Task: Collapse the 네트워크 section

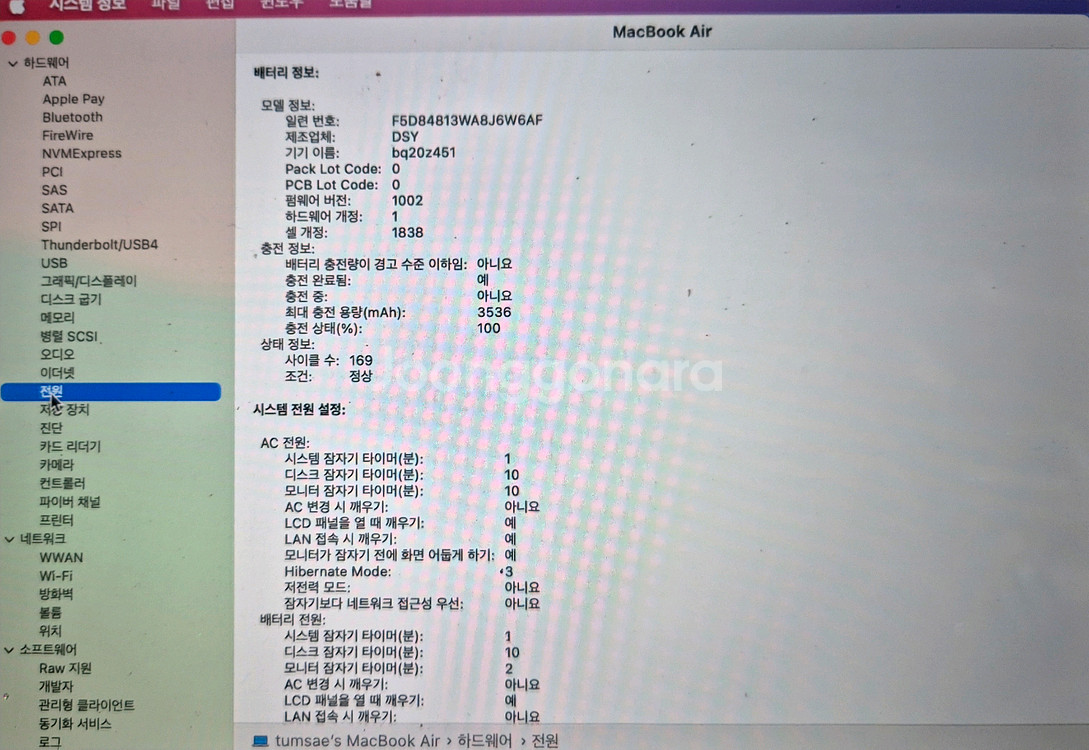Action: tap(10, 539)
